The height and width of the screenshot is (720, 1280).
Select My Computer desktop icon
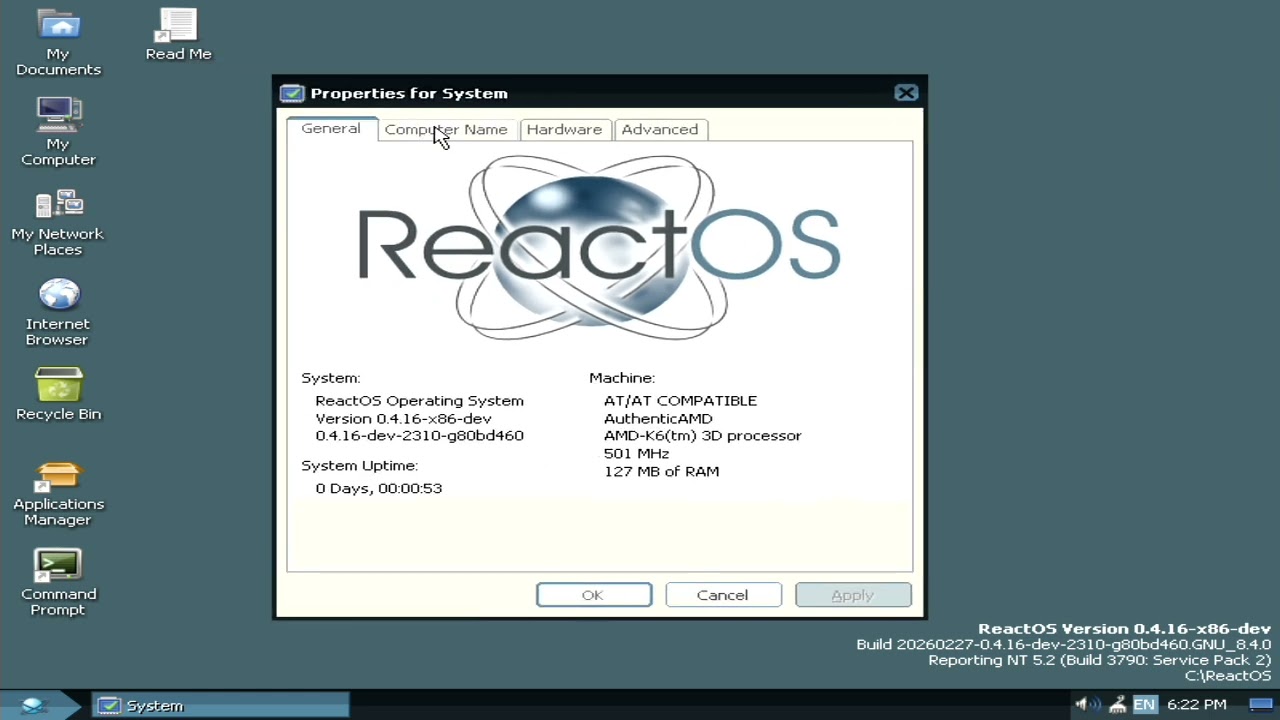point(58,132)
